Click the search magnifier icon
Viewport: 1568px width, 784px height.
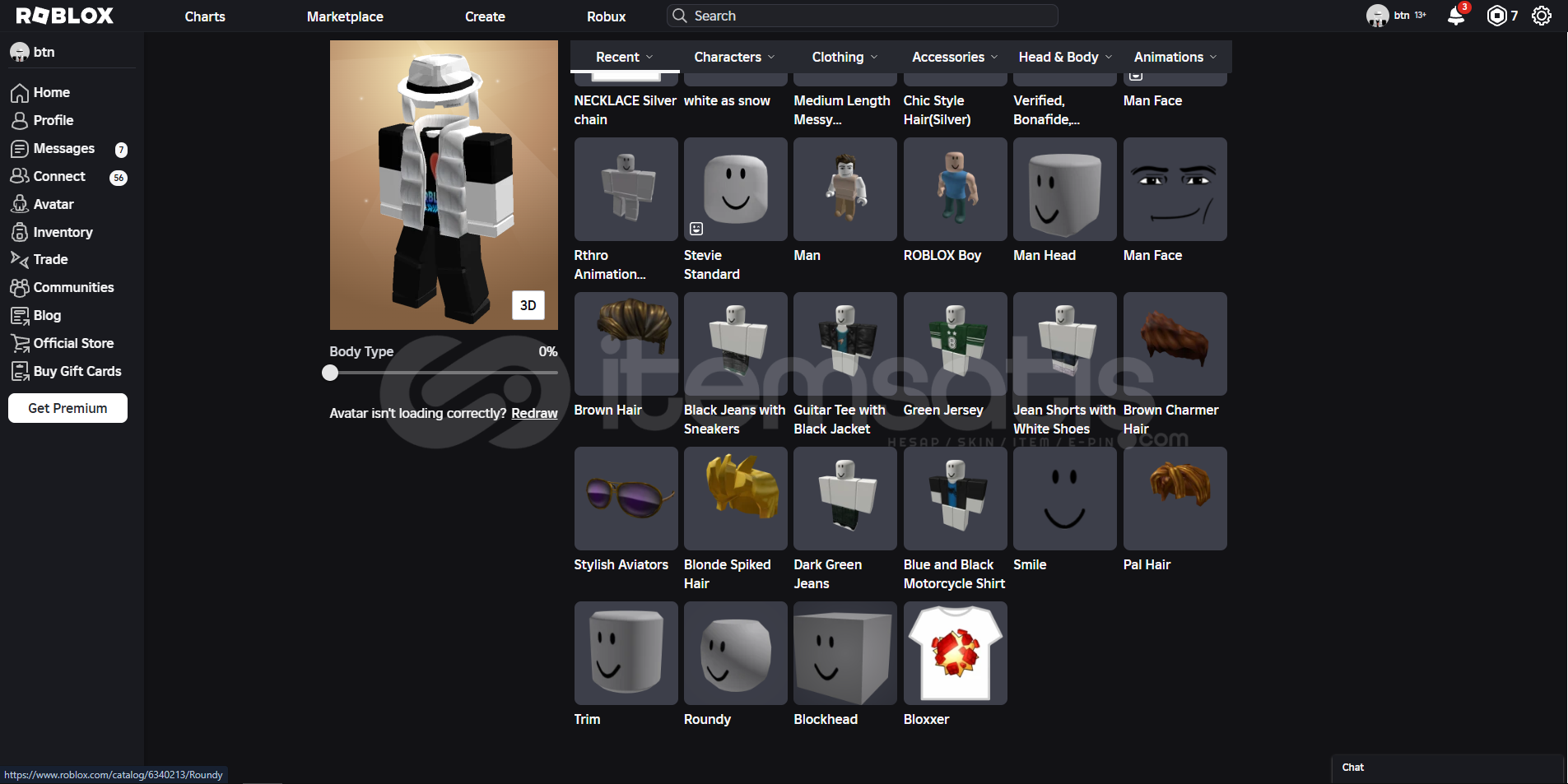pos(680,16)
